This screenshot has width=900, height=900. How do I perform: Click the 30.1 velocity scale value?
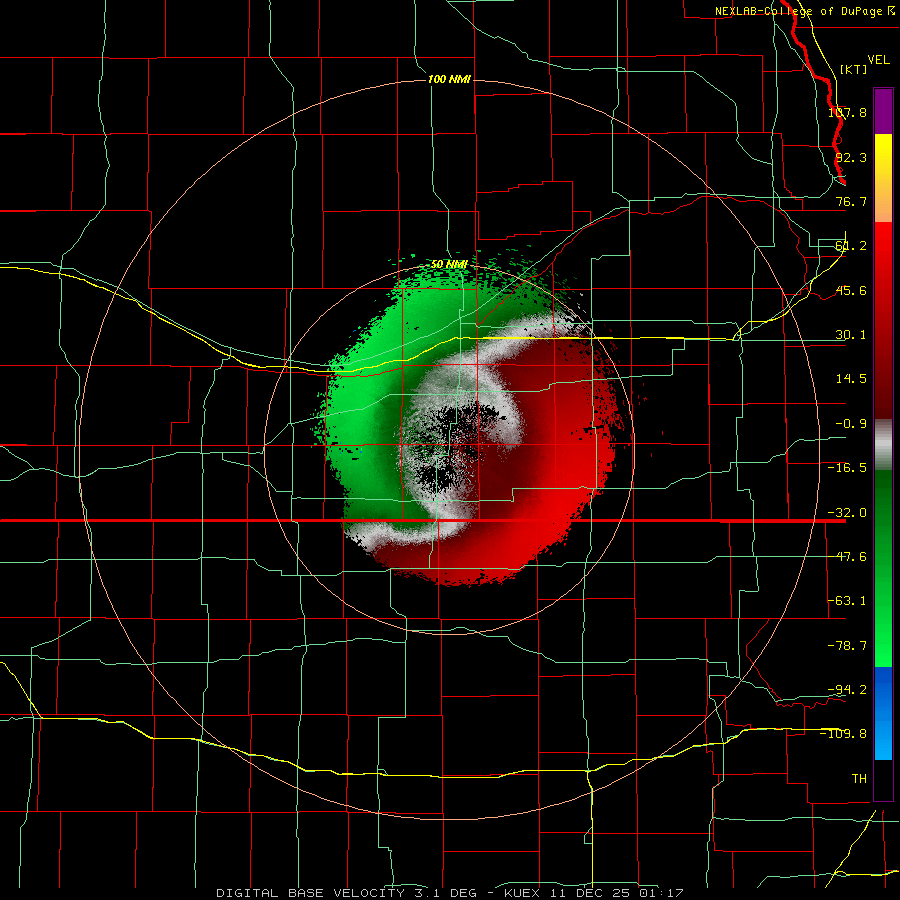851,335
